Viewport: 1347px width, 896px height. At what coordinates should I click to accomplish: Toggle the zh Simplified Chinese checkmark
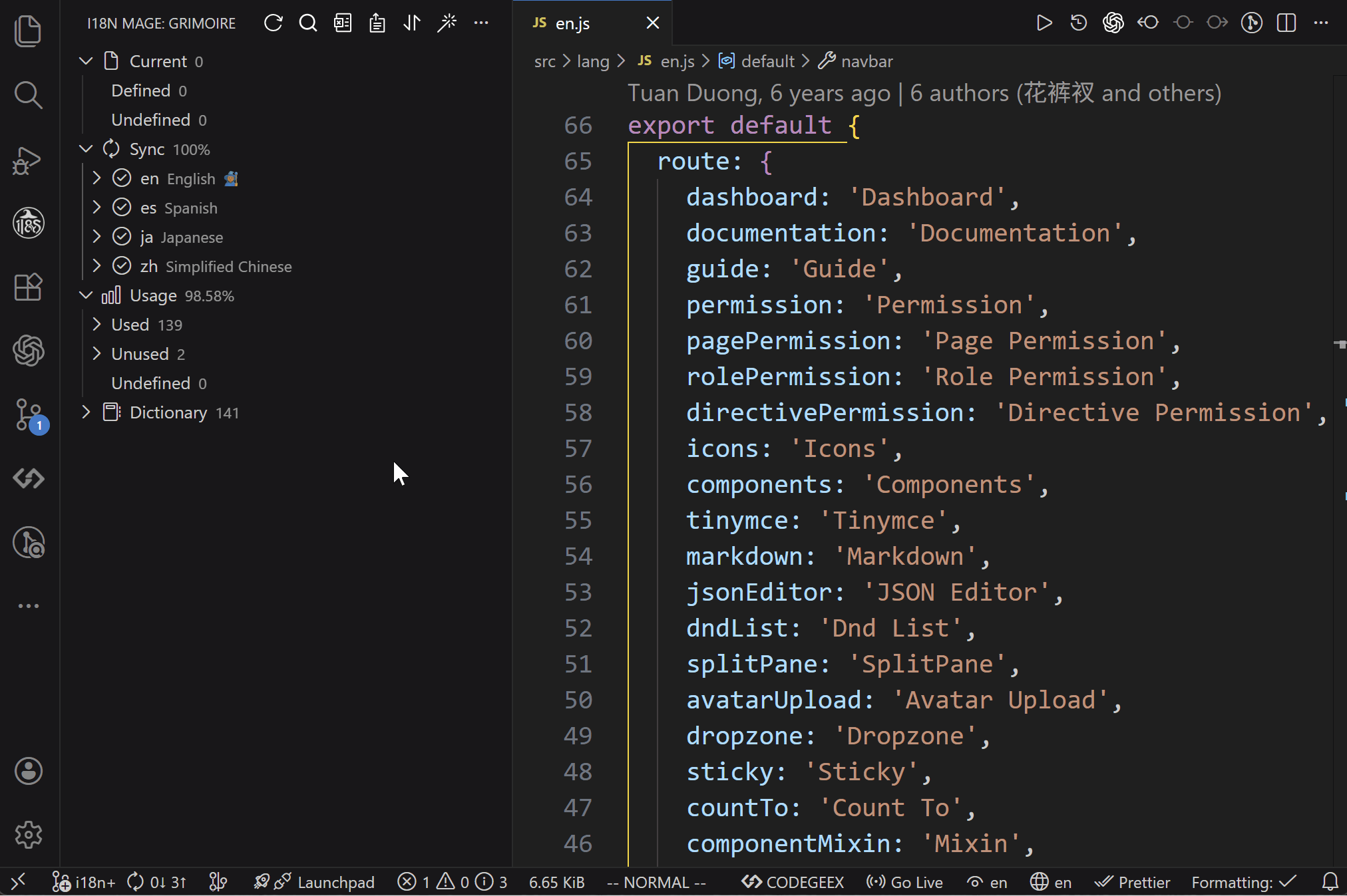coord(121,265)
